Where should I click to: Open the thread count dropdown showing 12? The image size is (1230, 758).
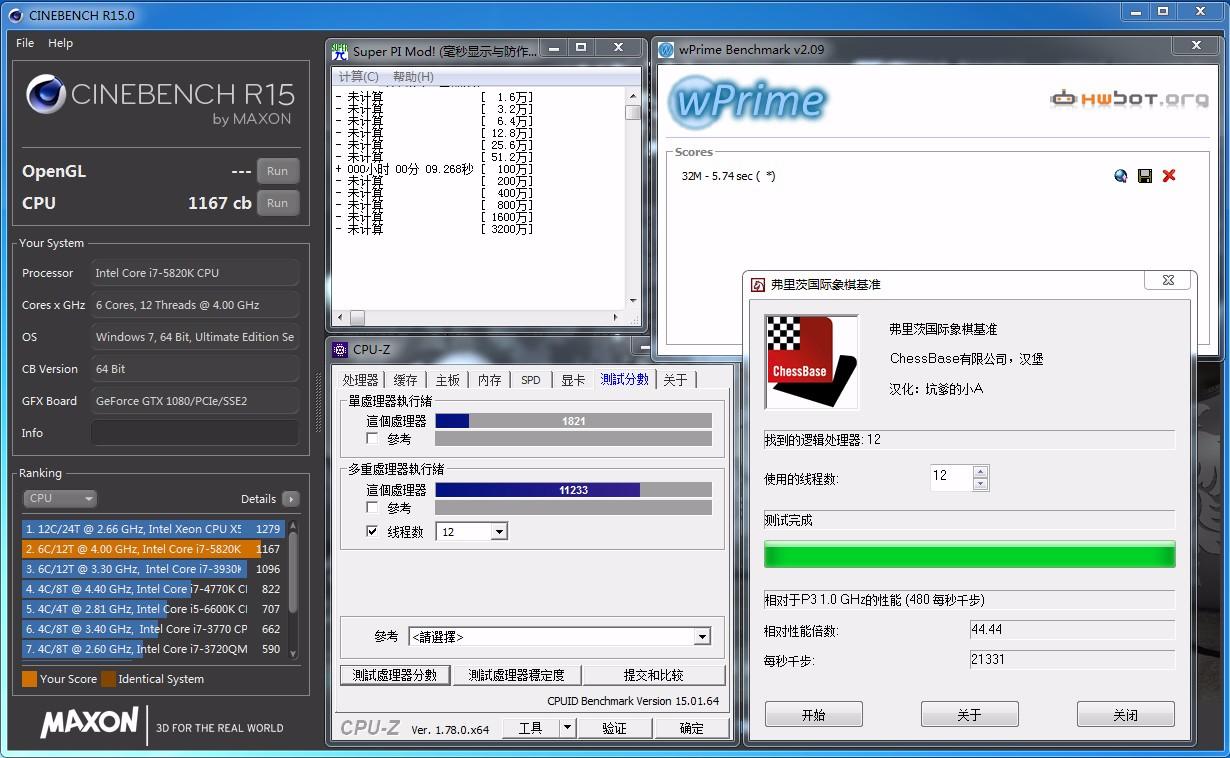[498, 532]
